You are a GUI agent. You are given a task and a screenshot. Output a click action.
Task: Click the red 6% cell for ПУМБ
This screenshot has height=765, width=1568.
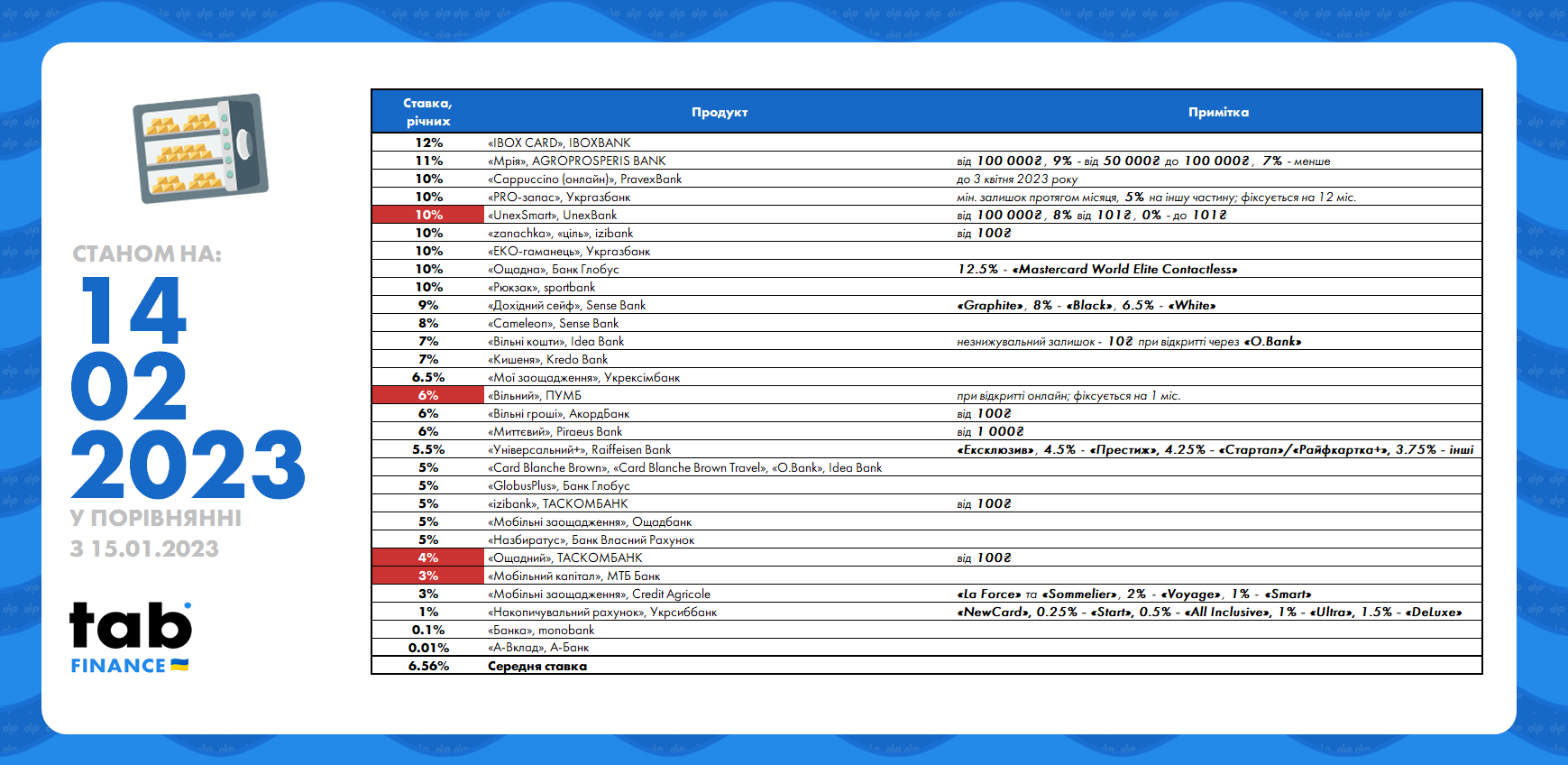428,395
